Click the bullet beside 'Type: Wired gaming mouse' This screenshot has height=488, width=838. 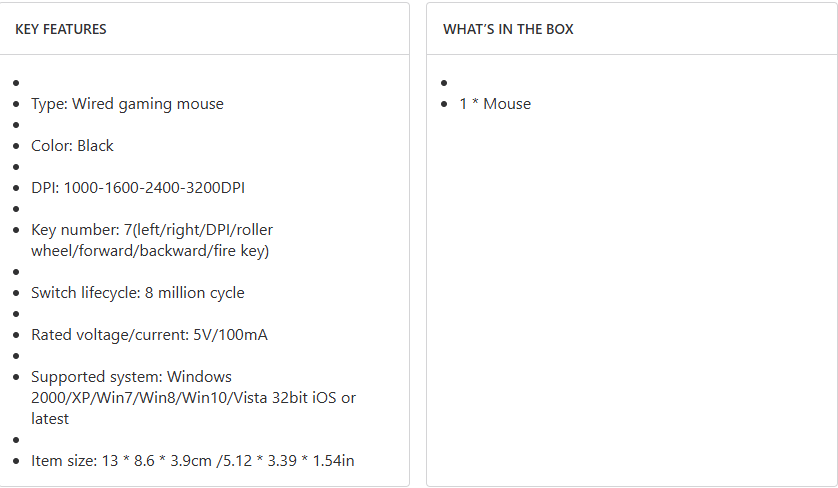(x=16, y=104)
